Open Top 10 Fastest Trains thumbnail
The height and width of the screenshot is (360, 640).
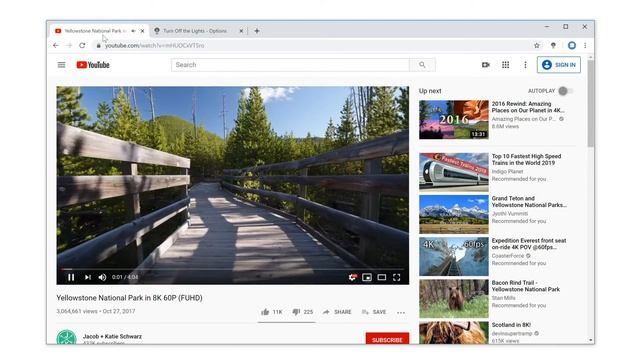(453, 172)
